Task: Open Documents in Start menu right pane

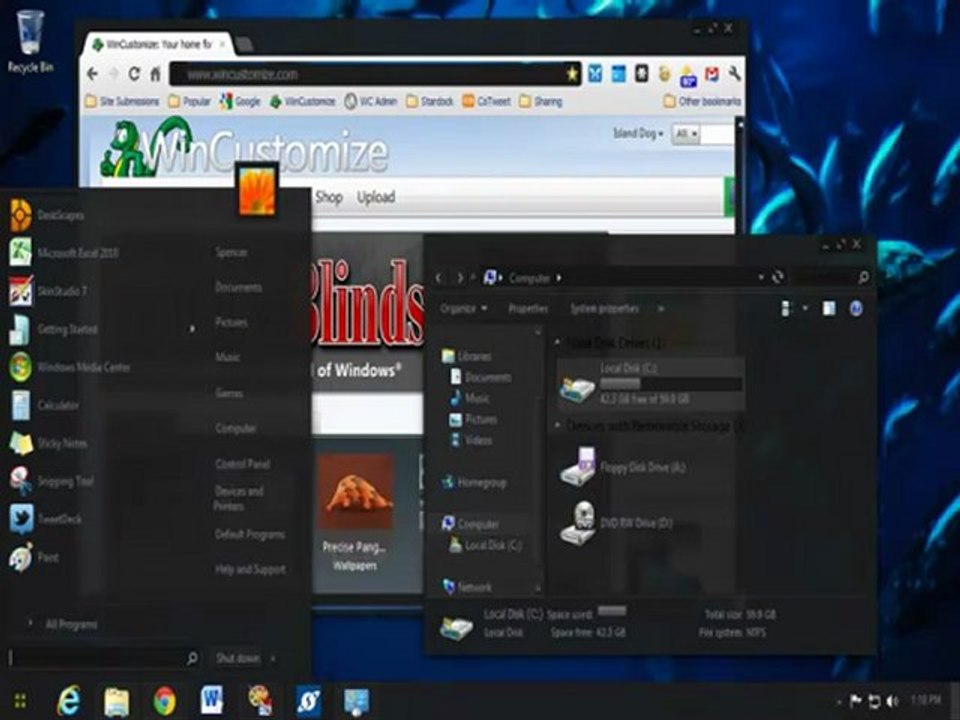Action: (239, 287)
